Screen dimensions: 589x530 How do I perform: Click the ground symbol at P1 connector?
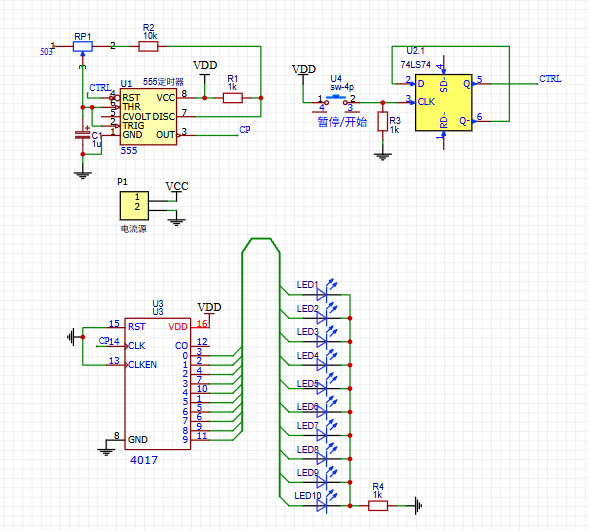[x=177, y=222]
